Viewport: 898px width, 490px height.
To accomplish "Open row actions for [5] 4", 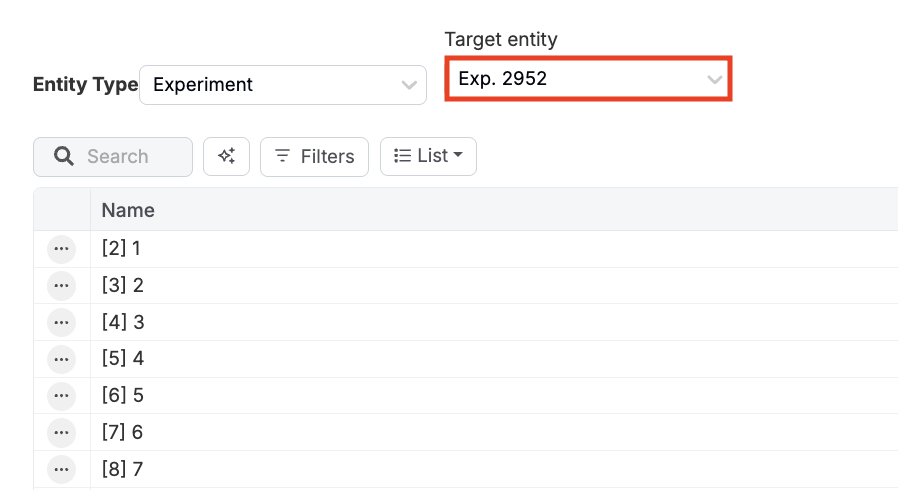I will point(61,358).
